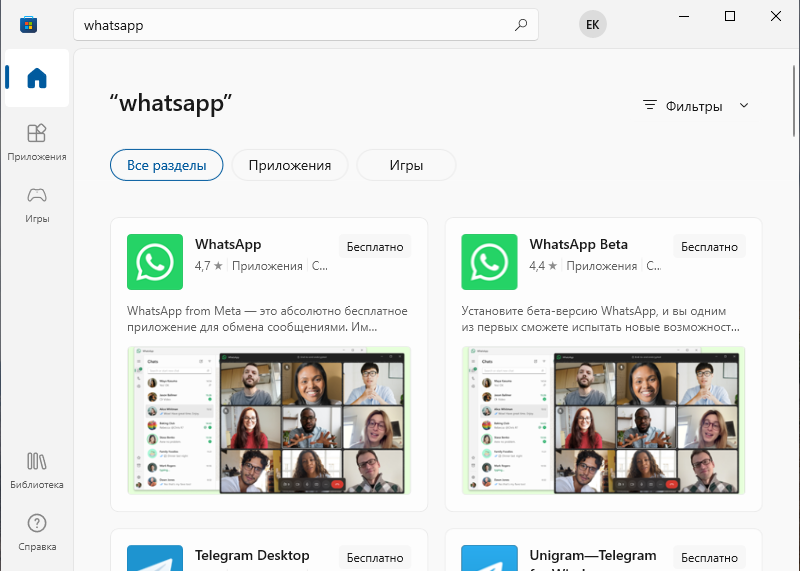
Task: Click the Установите бета-версию description text
Action: tap(601, 319)
